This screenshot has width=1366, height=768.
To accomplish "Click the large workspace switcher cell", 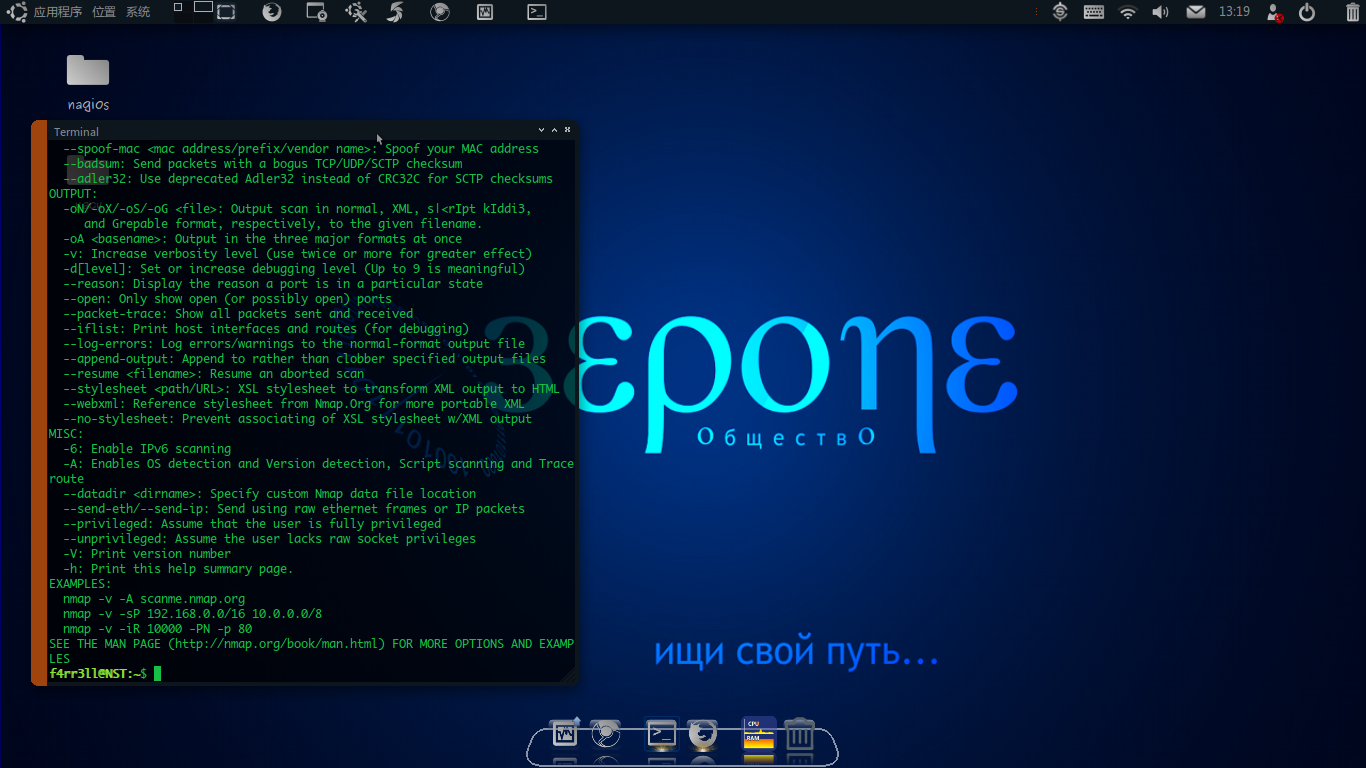I will coord(203,7).
